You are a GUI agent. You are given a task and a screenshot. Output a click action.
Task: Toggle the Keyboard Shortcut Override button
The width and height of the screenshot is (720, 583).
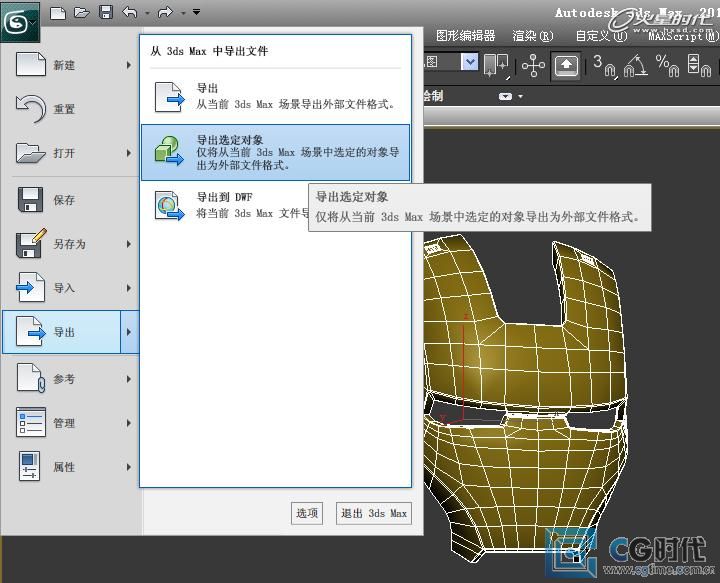point(566,66)
